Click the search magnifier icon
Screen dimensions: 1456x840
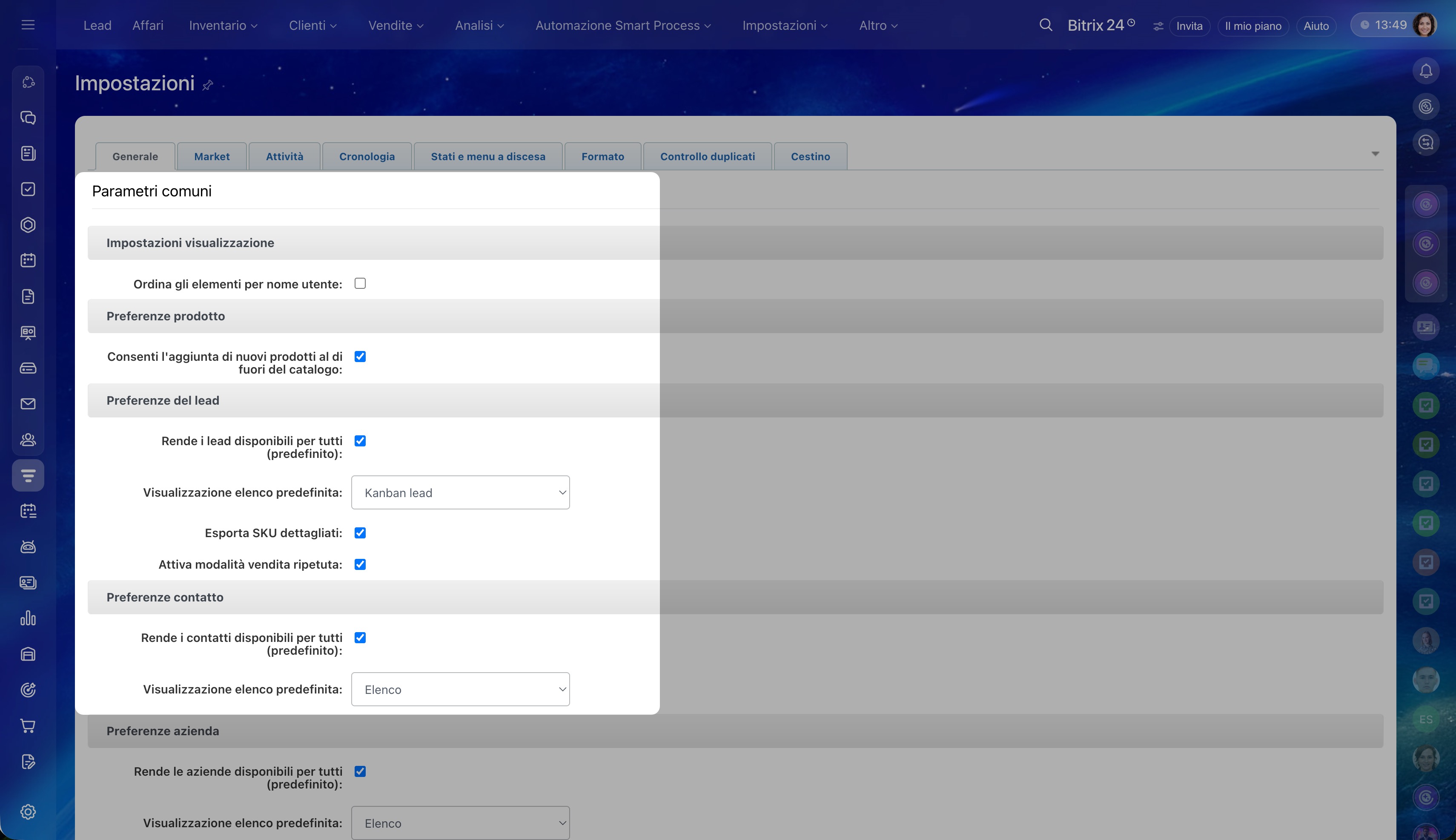1045,25
